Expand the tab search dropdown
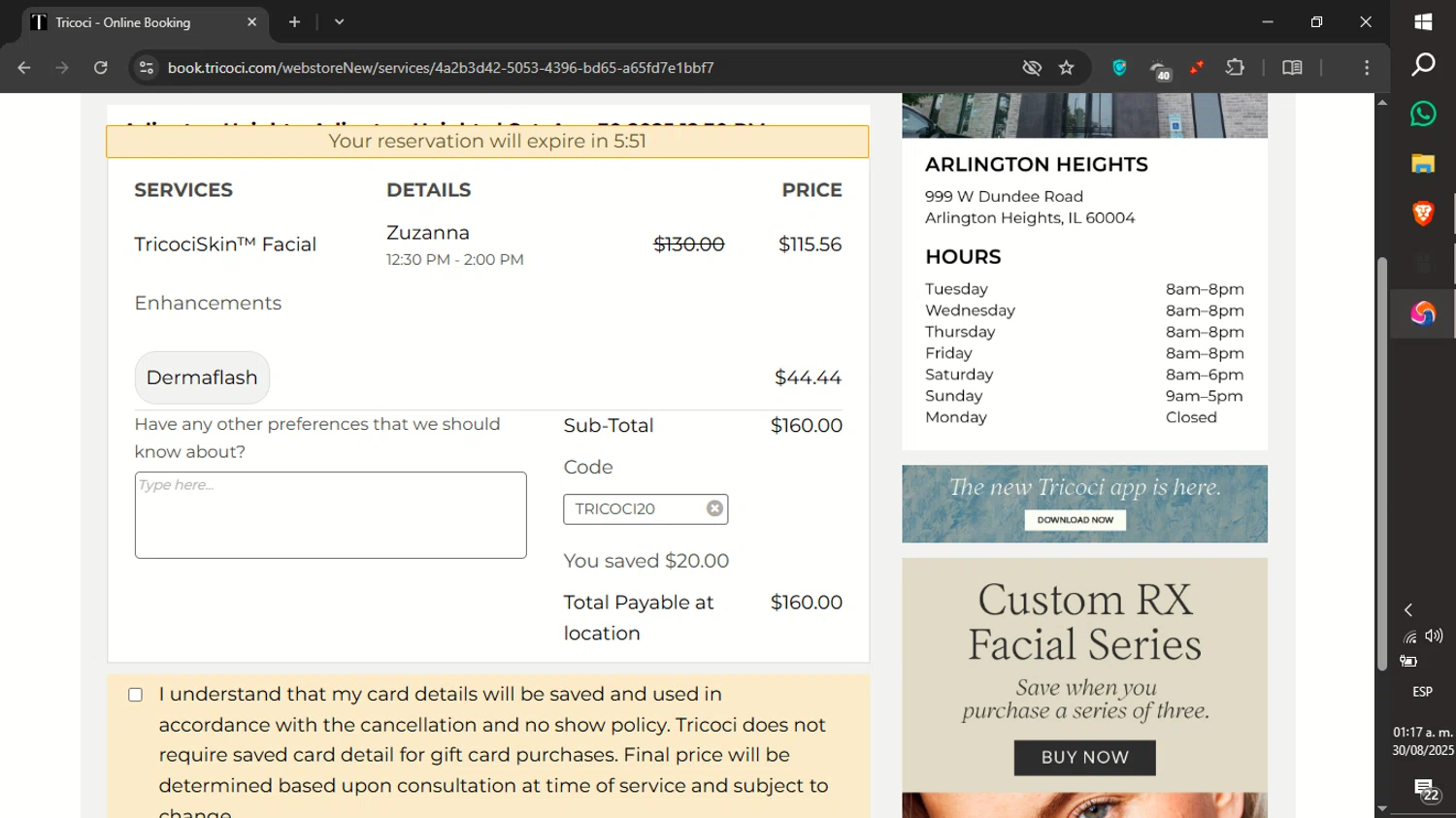Viewport: 1456px width, 818px height. coord(339,21)
